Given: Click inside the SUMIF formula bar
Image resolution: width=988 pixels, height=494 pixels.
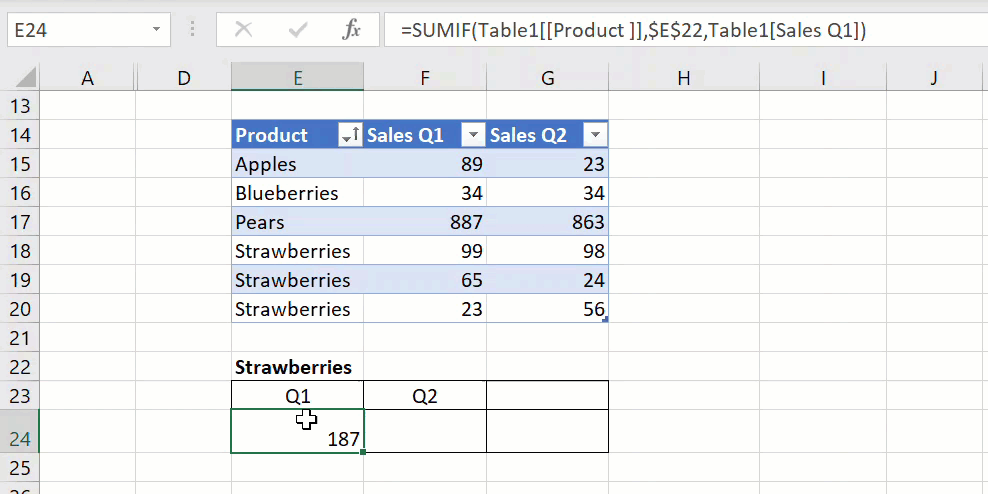Looking at the screenshot, I should [x=680, y=30].
